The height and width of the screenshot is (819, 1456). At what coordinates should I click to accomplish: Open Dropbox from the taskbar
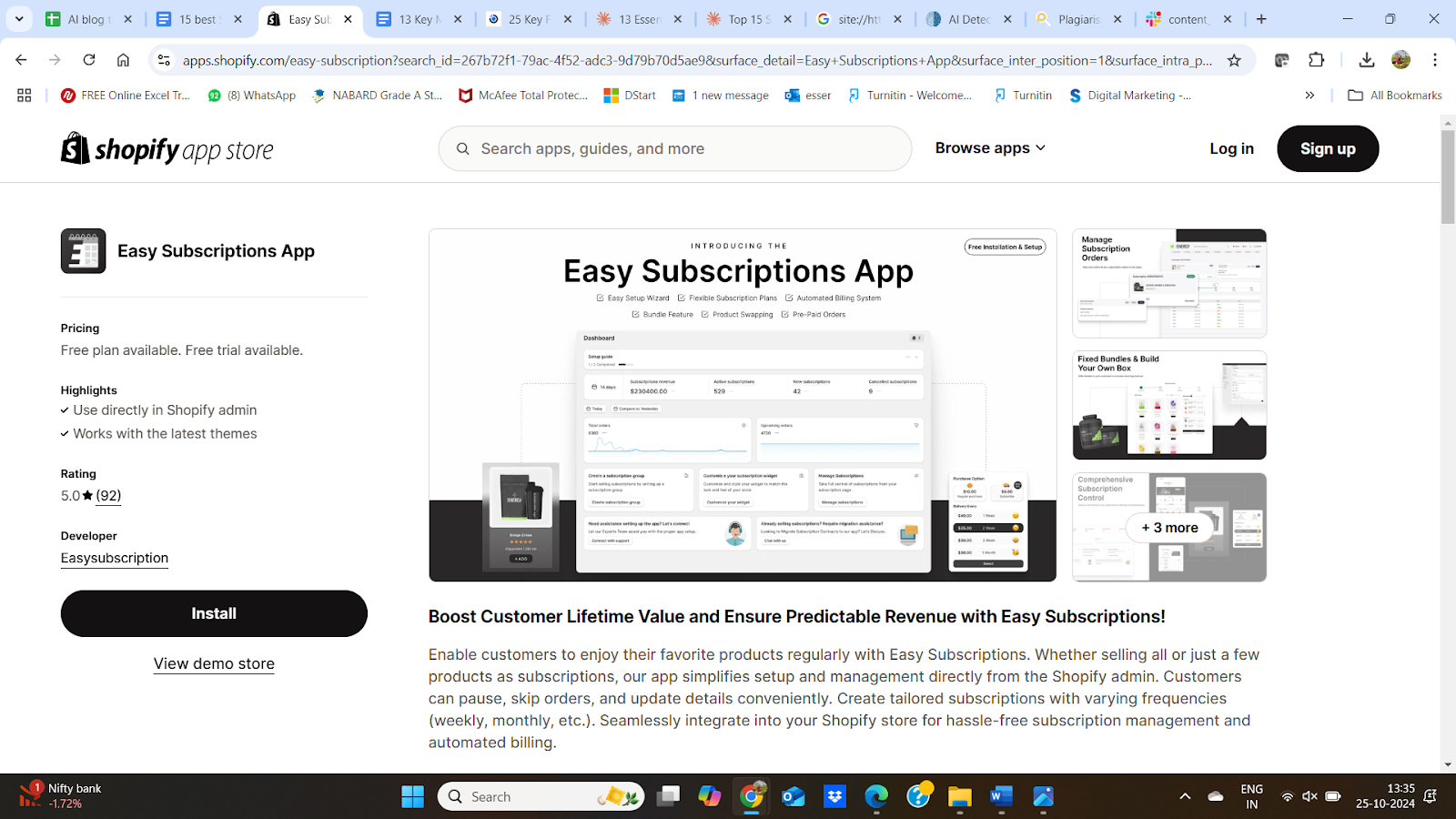(x=834, y=796)
